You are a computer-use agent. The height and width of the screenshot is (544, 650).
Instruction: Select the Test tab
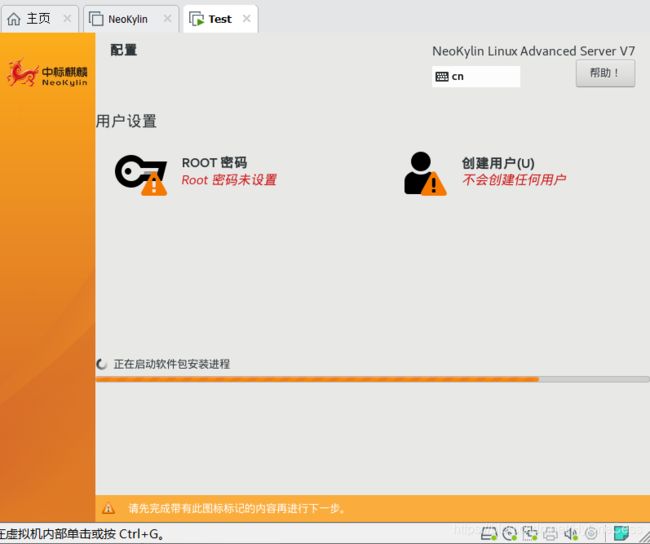tap(221, 19)
